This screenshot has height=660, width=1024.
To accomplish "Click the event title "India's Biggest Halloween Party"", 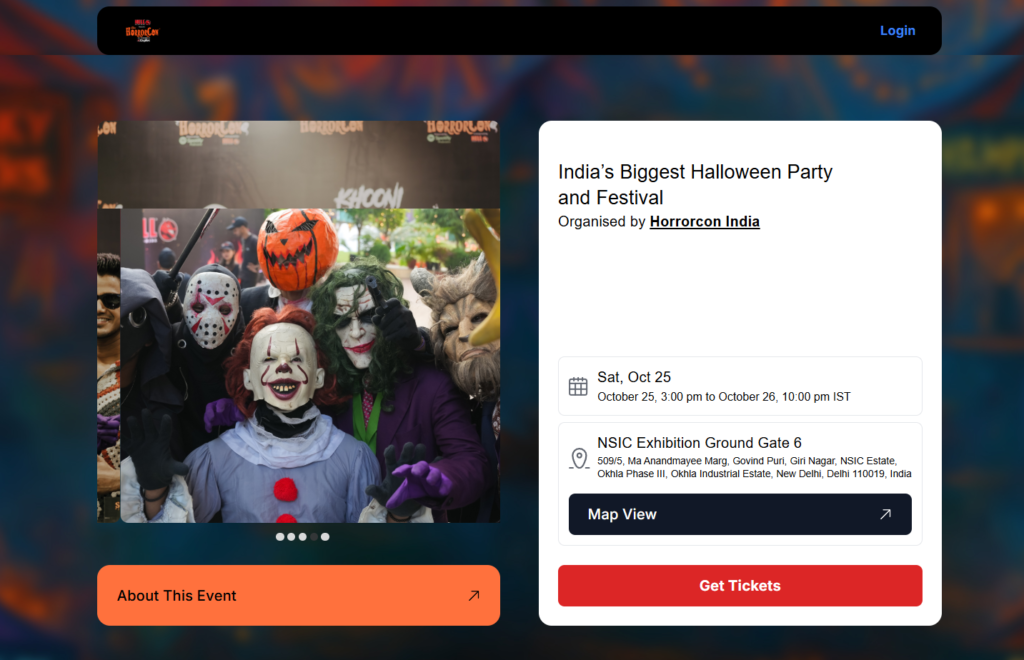I will 695,172.
